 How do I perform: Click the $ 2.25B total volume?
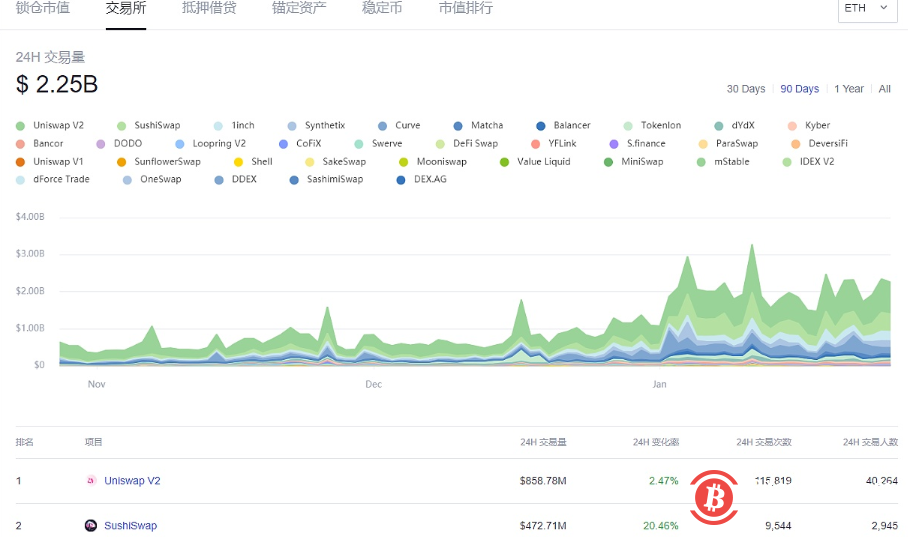[x=57, y=85]
